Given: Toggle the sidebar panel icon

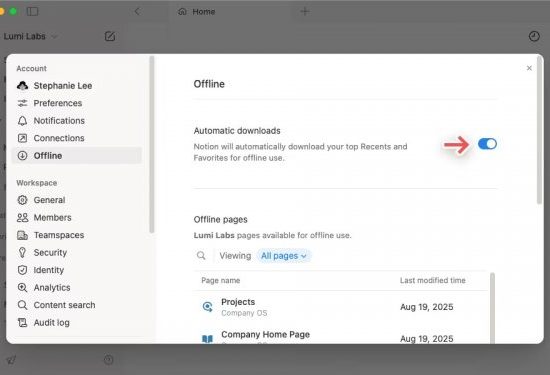Looking at the screenshot, I should pos(32,12).
